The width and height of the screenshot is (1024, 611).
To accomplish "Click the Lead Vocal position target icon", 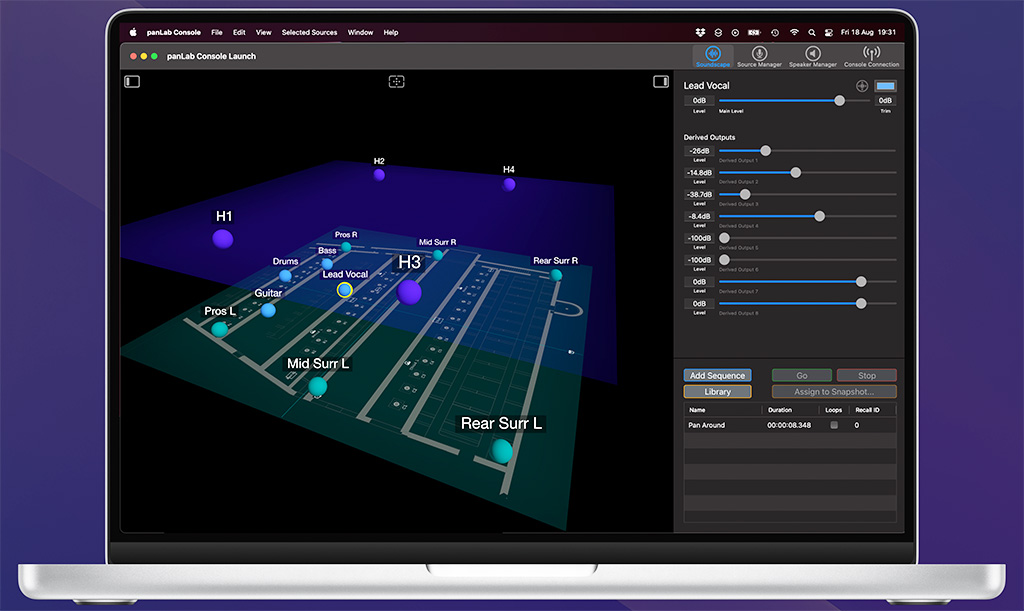I will click(x=862, y=86).
